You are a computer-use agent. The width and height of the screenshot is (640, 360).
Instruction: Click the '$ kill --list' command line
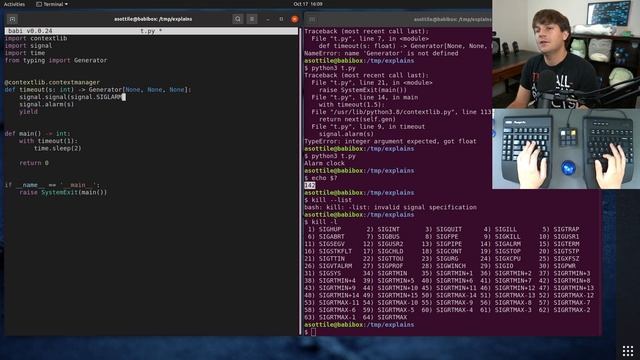(328, 200)
